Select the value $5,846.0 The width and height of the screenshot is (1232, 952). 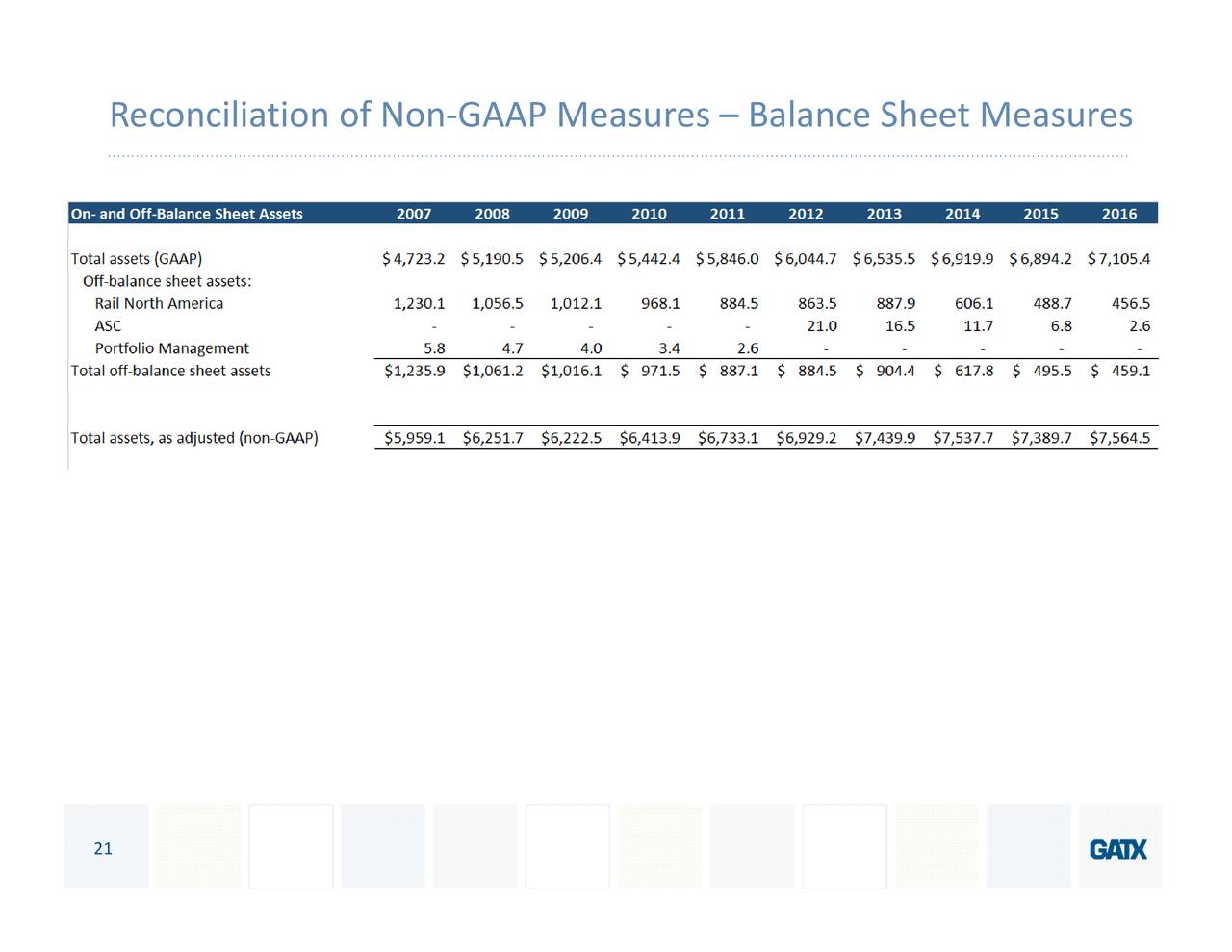coord(728,259)
